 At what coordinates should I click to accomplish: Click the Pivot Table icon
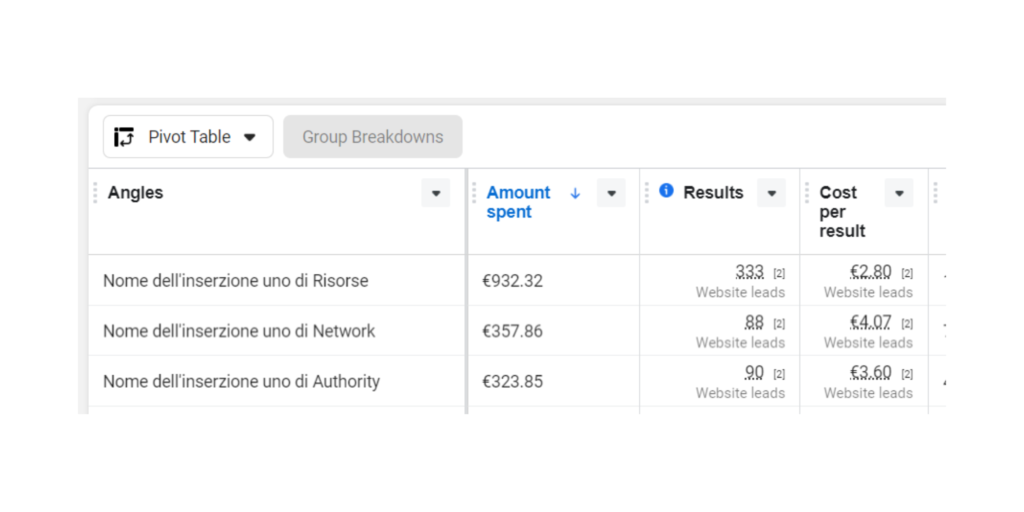tap(124, 137)
